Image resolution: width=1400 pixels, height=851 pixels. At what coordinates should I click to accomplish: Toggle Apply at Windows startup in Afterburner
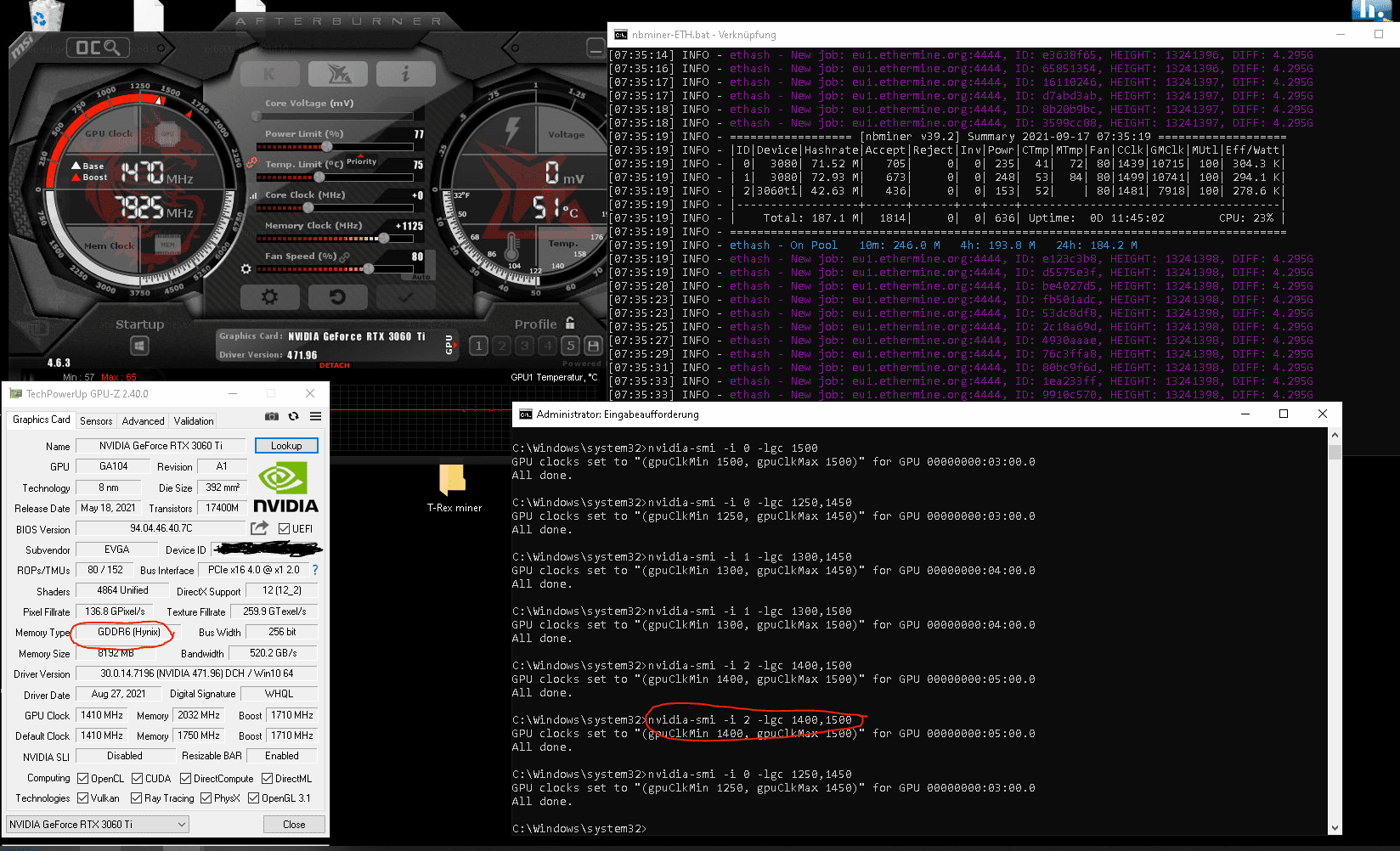point(140,346)
